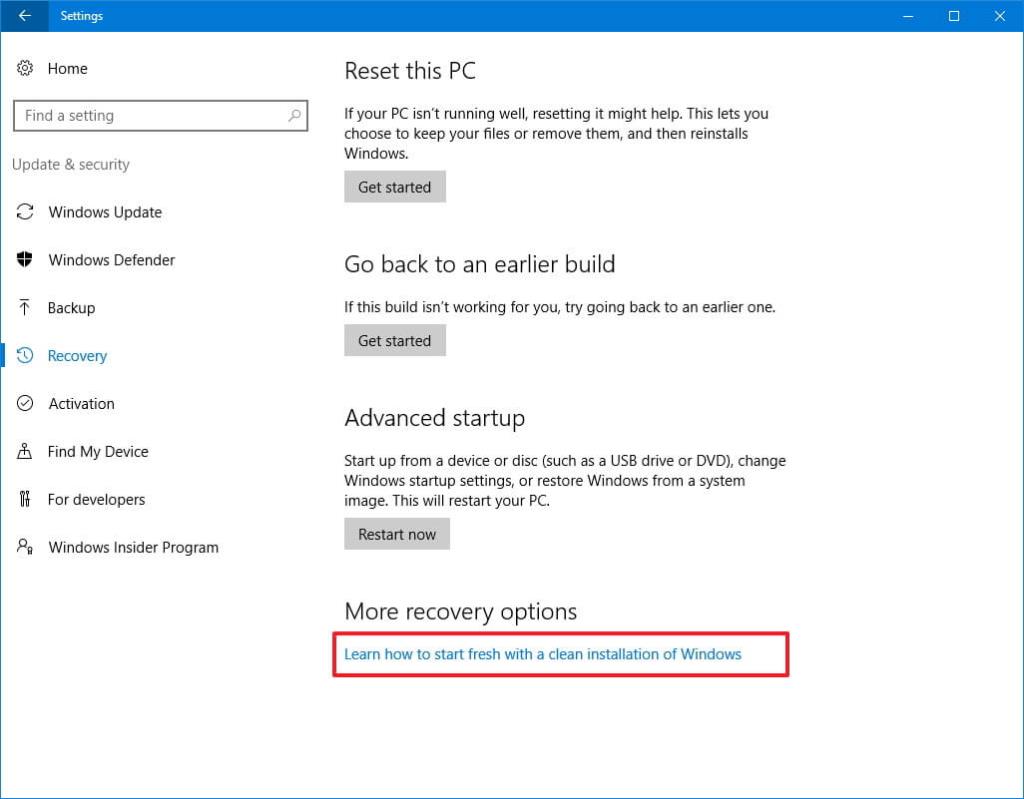Click Go back to an earlier build heading
This screenshot has height=799, width=1024.
[x=480, y=264]
